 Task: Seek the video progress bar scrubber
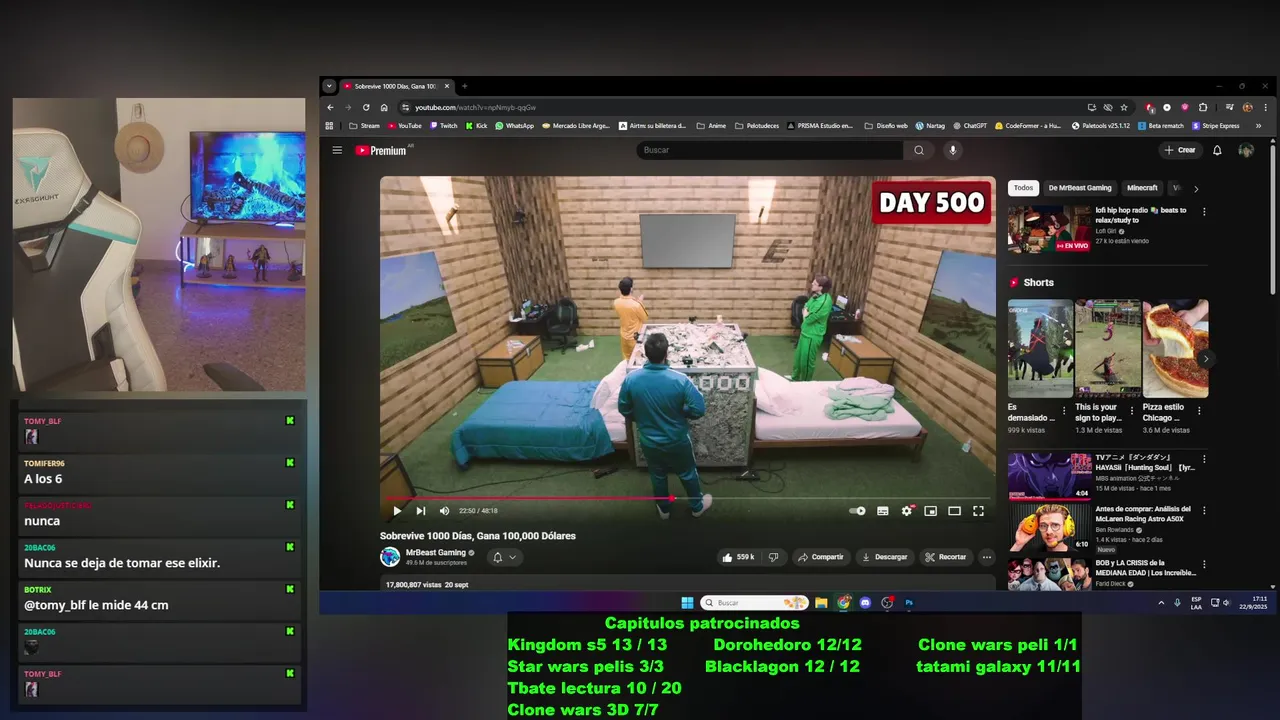672,497
